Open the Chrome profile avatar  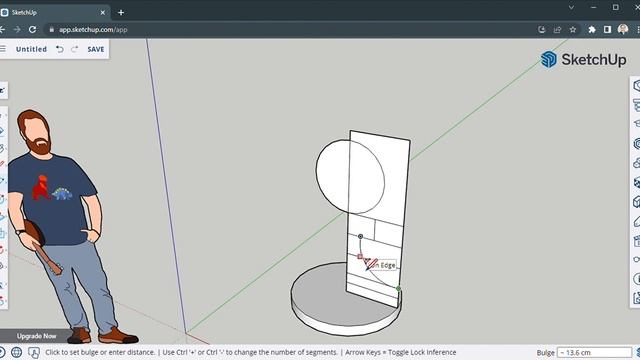pos(623,29)
